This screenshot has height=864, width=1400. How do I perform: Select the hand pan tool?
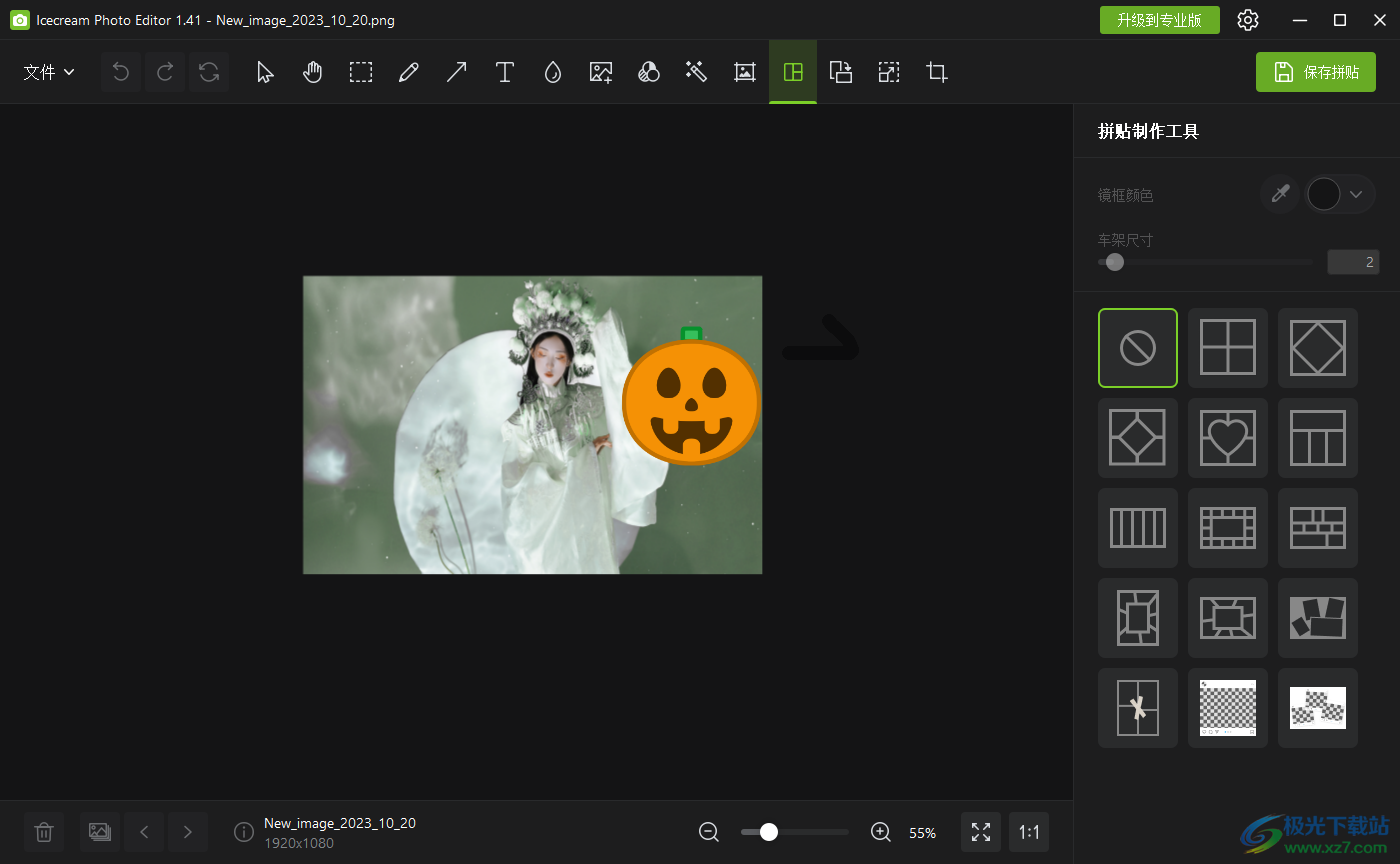pos(313,72)
